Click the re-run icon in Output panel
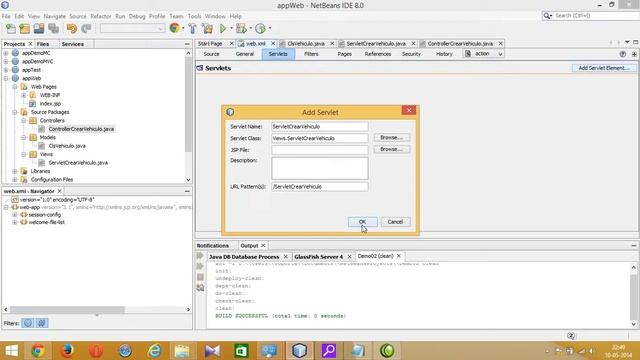The image size is (640, 360). (x=200, y=256)
